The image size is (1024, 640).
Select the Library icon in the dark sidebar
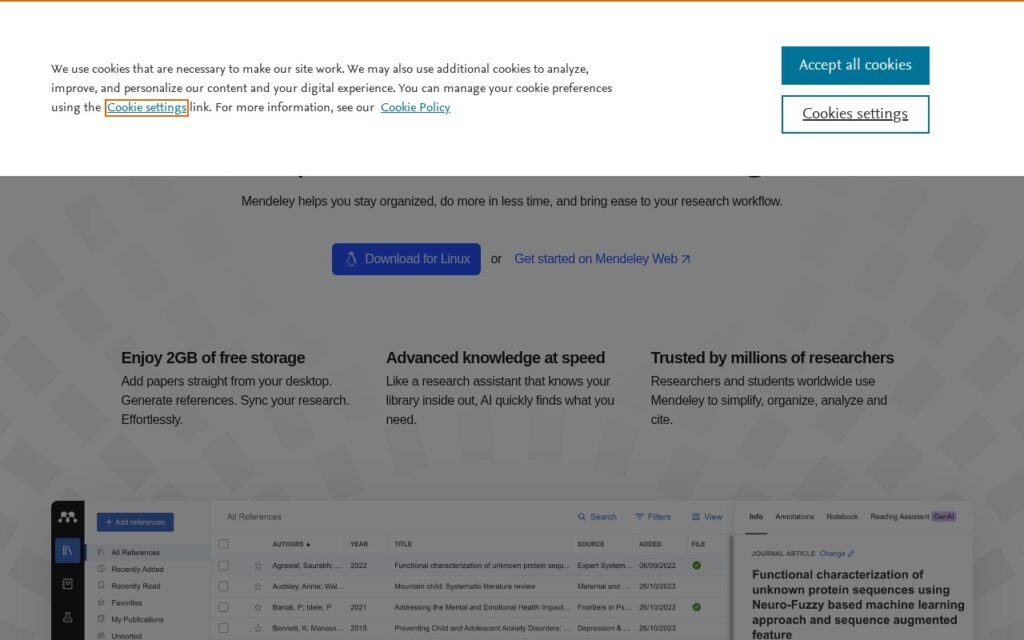click(67, 551)
